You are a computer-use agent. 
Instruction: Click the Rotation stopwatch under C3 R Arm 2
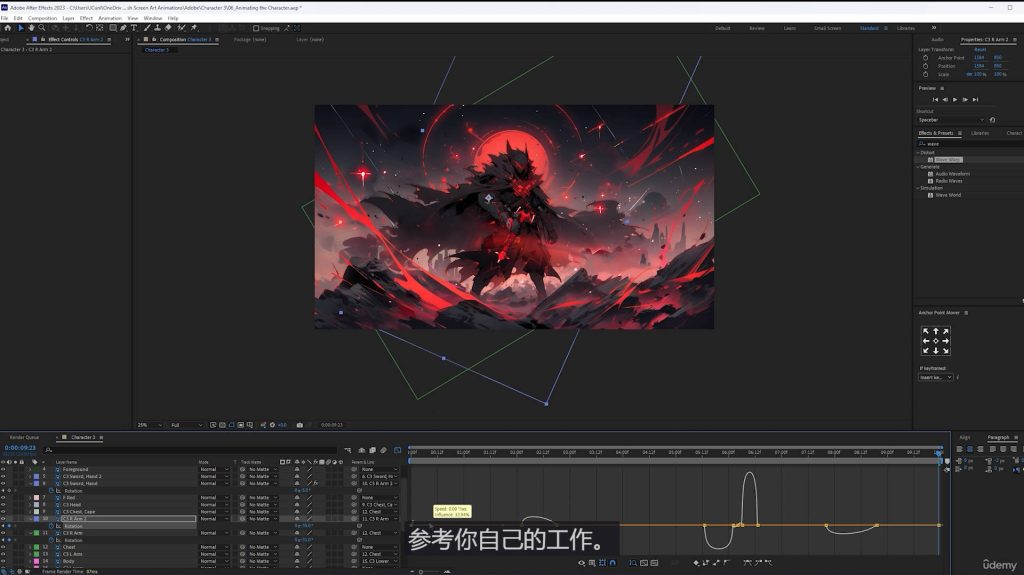51,526
